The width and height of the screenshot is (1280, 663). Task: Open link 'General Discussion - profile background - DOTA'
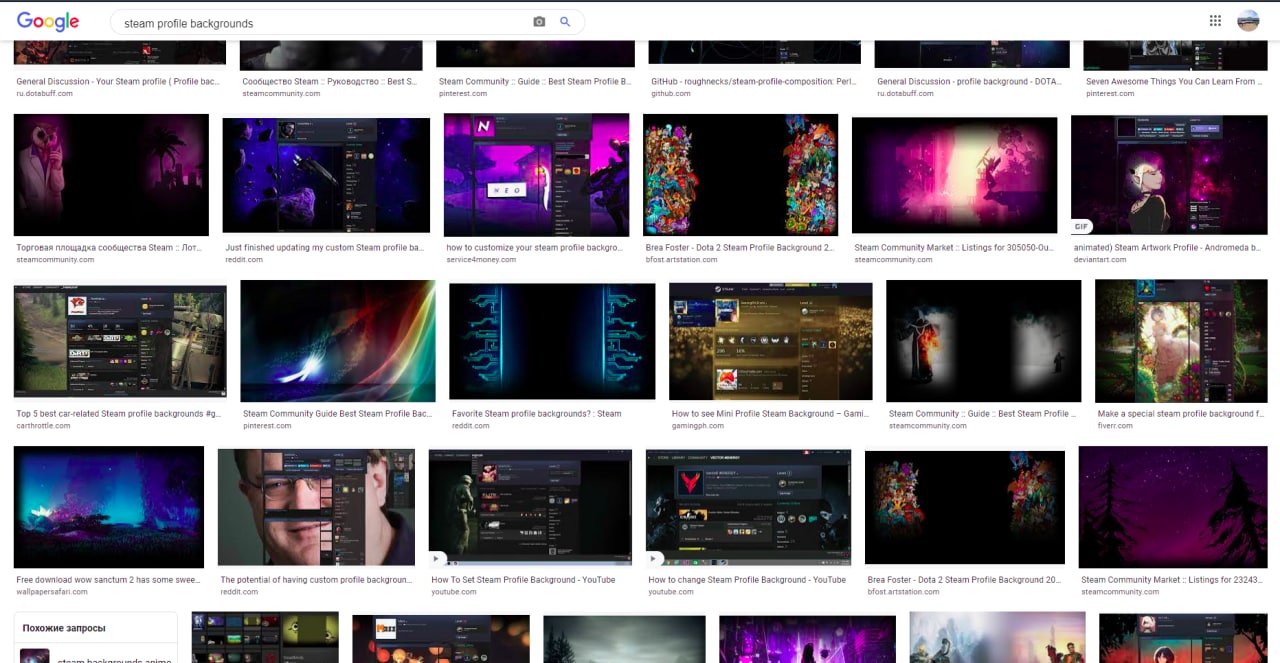point(971,82)
